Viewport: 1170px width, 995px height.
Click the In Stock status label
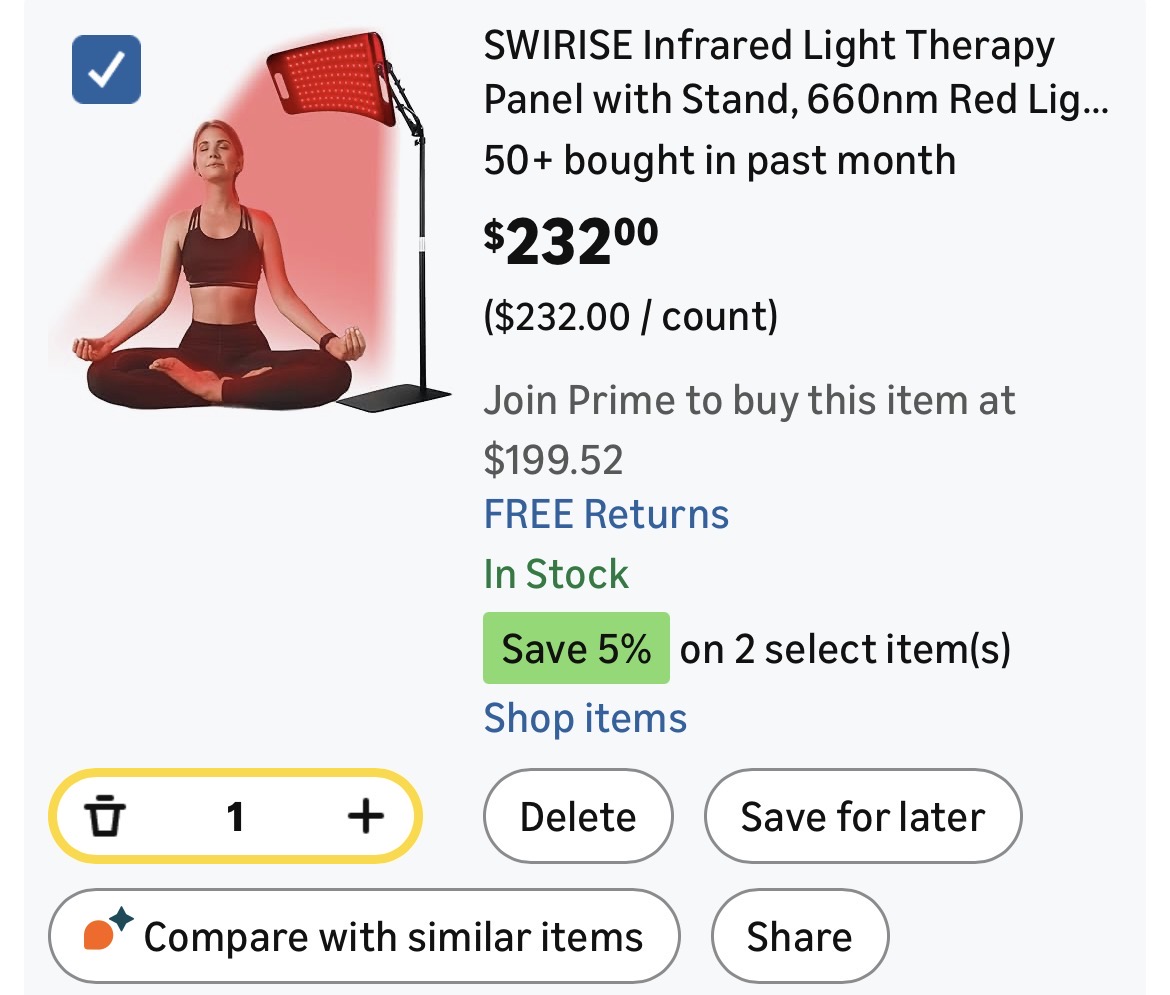click(x=556, y=574)
